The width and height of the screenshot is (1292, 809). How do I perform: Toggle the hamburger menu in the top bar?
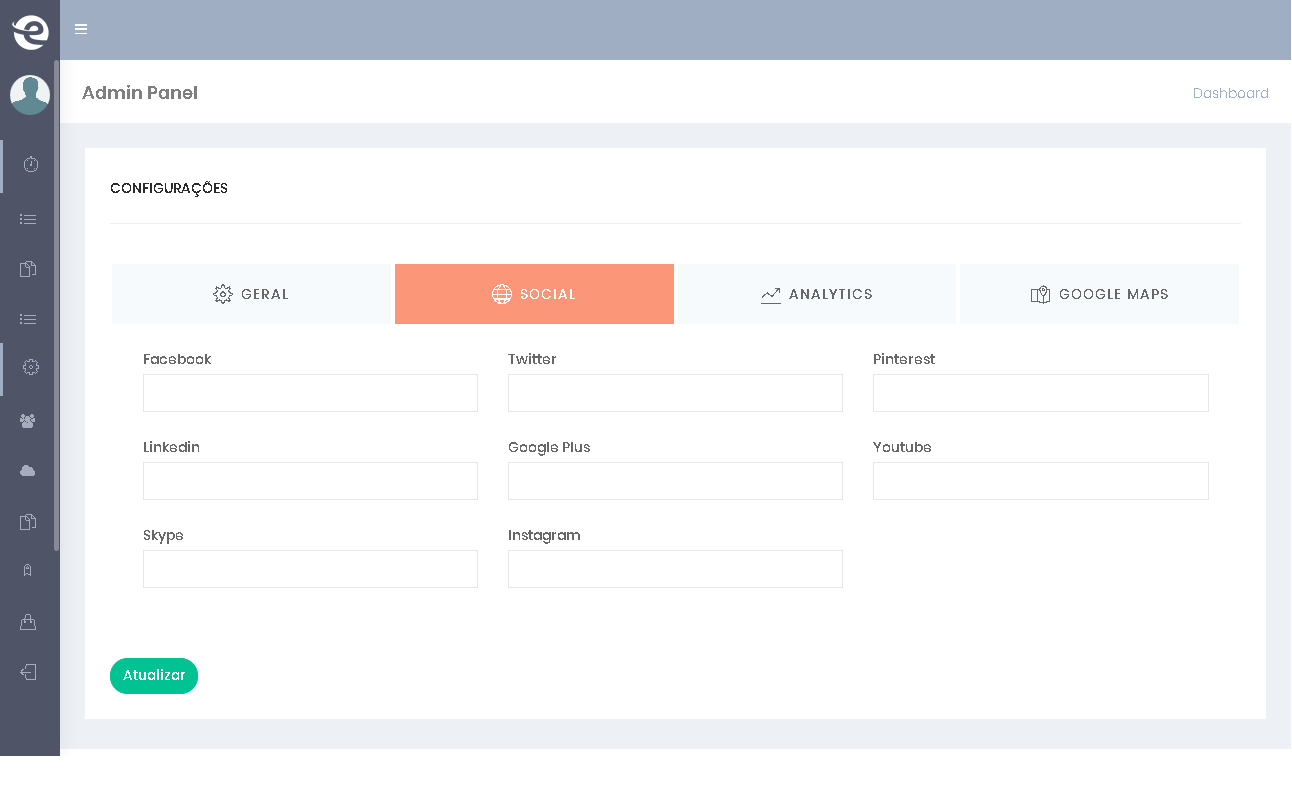coord(81,29)
